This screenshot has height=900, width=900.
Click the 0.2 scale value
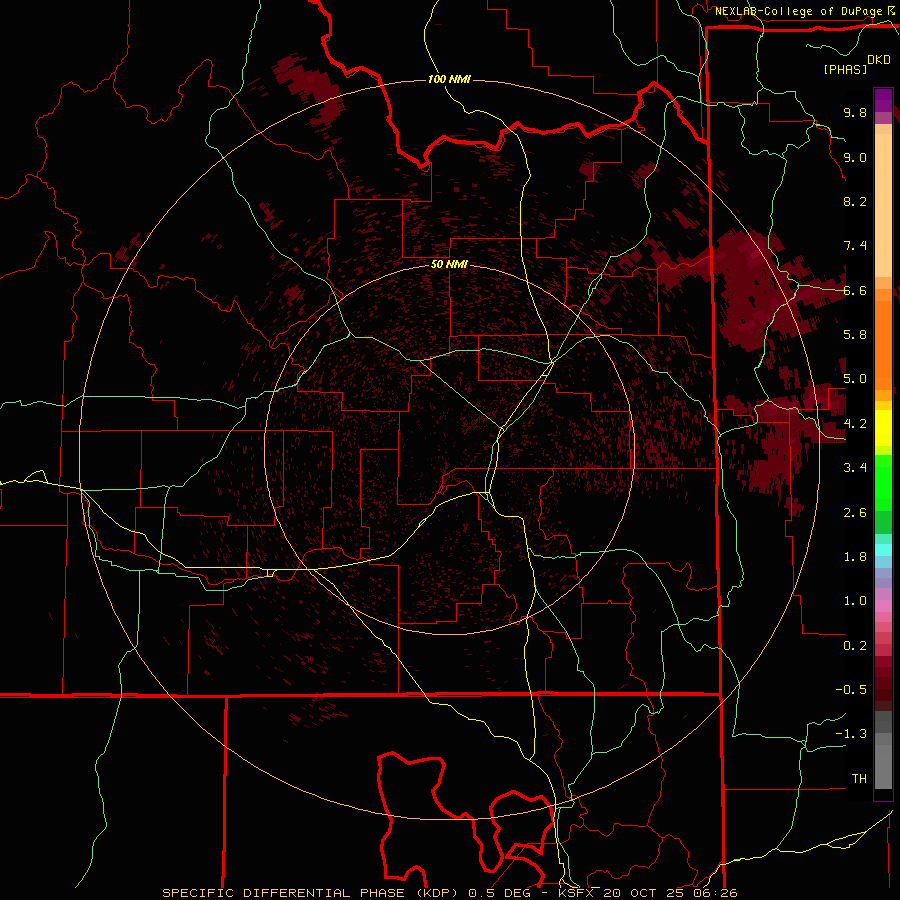click(x=855, y=646)
